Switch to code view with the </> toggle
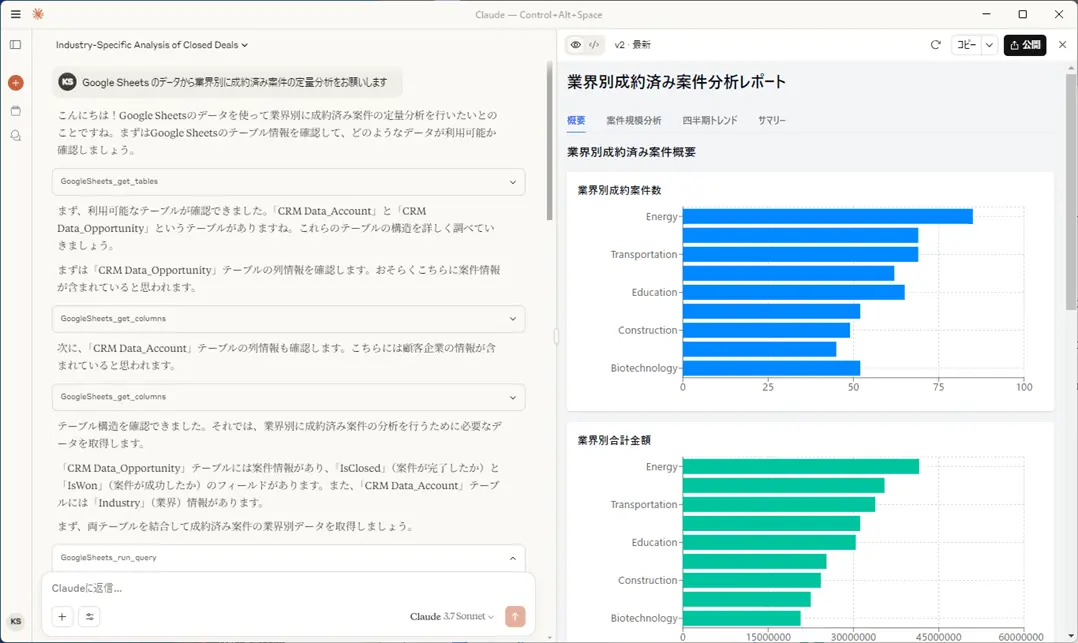This screenshot has height=643, width=1078. point(591,45)
